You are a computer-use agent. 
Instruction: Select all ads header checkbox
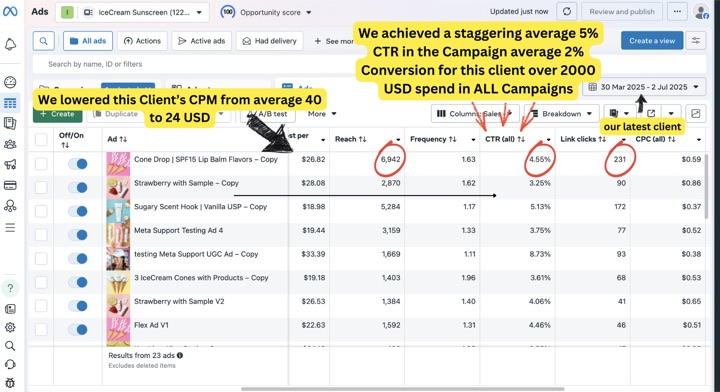click(41, 139)
